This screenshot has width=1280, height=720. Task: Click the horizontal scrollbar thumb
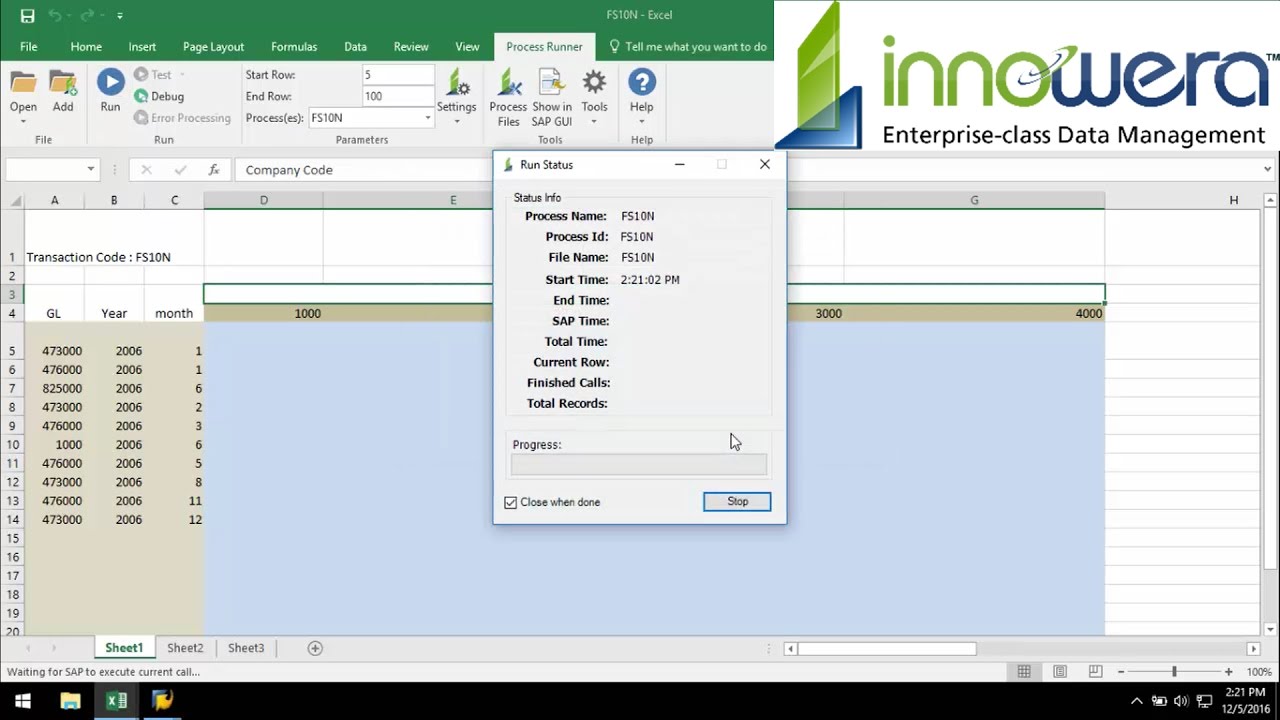(887, 649)
